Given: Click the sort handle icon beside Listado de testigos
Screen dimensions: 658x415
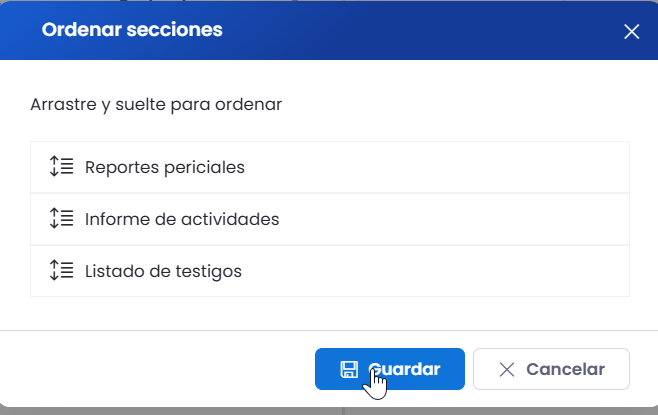Looking at the screenshot, I should pos(61,270).
